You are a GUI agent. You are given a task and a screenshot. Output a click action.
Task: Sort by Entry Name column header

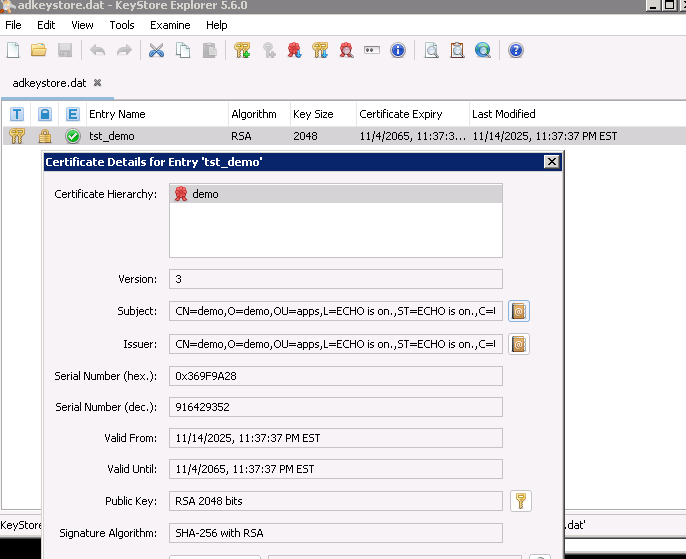coord(117,114)
